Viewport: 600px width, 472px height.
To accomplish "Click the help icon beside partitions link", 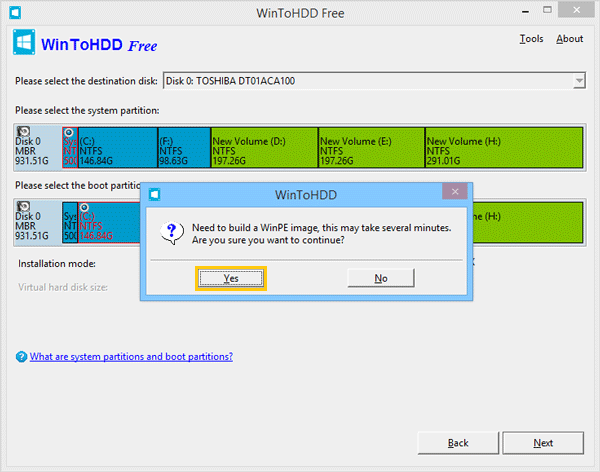I will 20,357.
